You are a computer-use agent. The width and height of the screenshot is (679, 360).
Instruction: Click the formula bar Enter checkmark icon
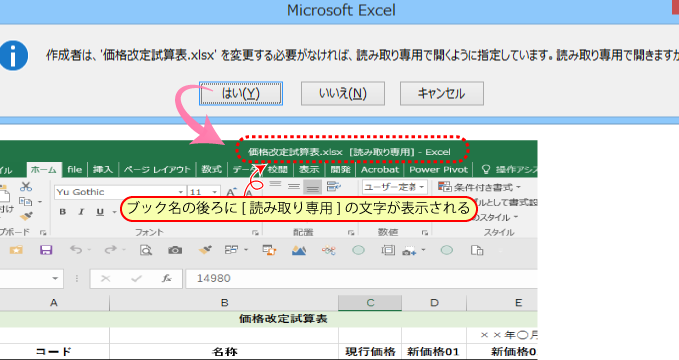(136, 278)
